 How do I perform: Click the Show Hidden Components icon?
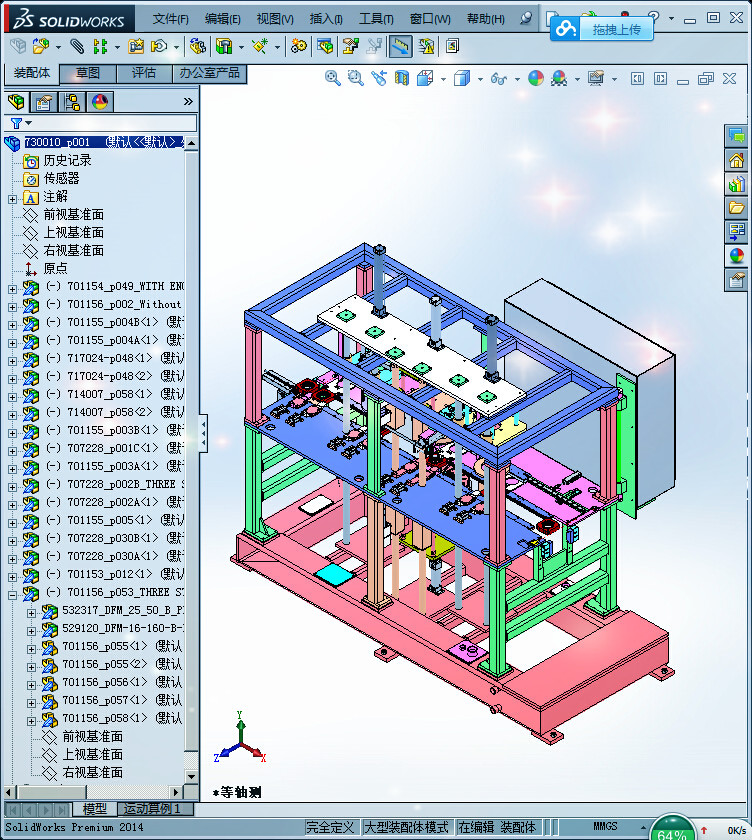pyautogui.click(x=198, y=47)
